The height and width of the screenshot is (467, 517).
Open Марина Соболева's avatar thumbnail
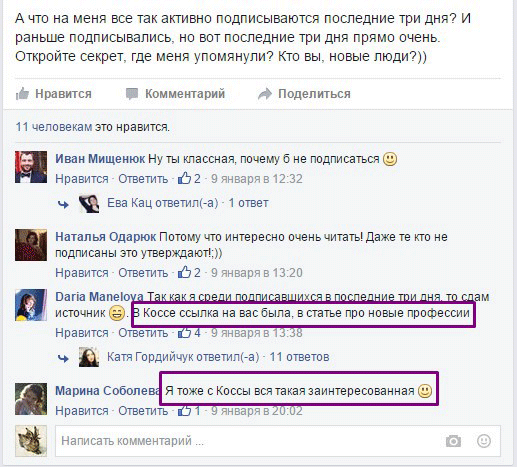[x=31, y=399]
